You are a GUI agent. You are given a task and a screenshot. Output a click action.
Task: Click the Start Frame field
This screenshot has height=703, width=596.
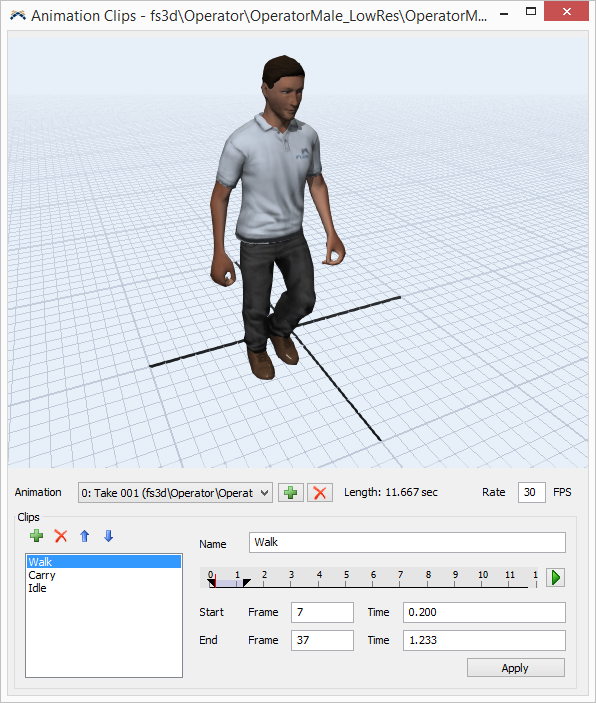[322, 612]
